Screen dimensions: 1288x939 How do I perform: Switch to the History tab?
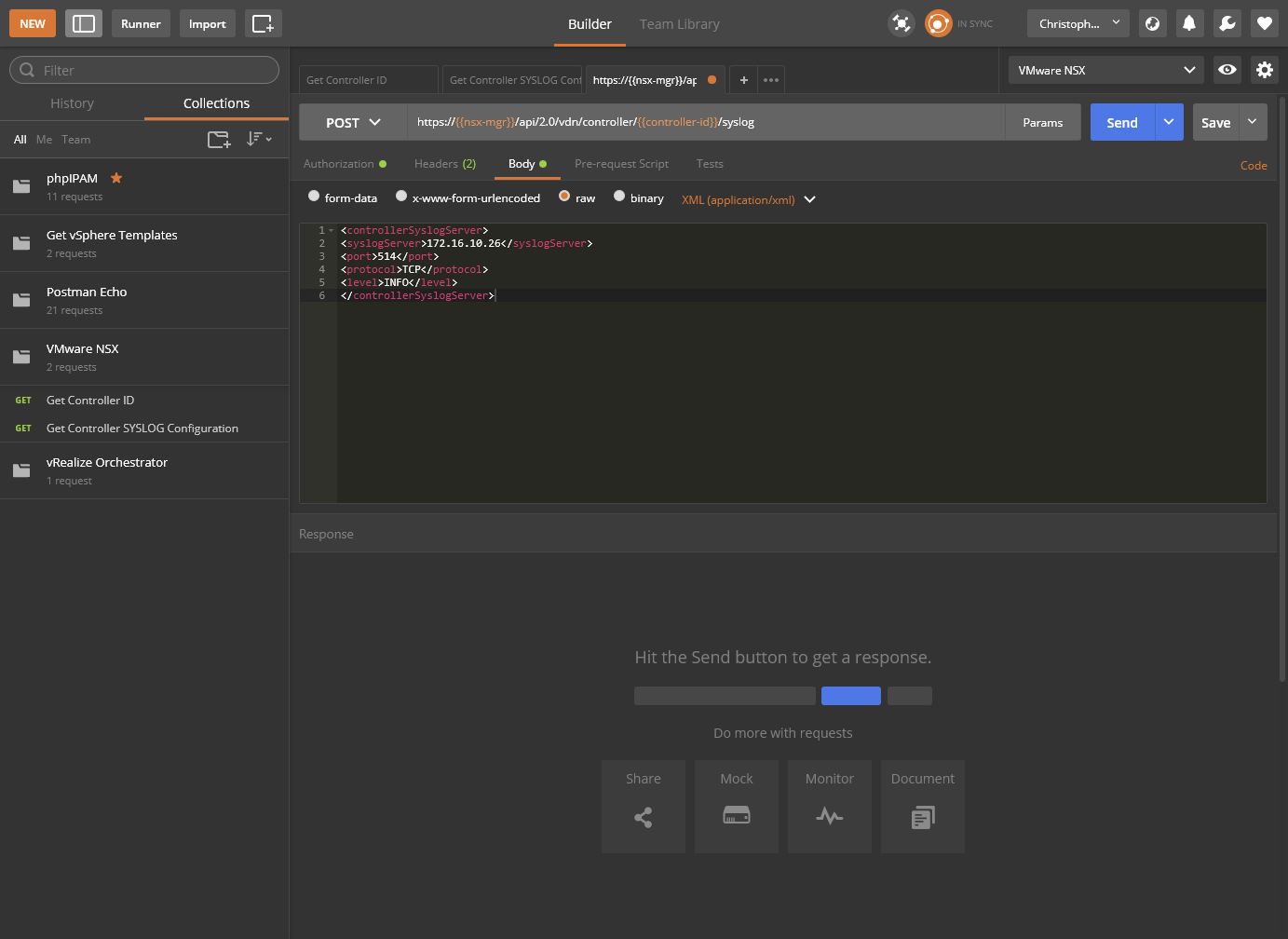pos(72,103)
